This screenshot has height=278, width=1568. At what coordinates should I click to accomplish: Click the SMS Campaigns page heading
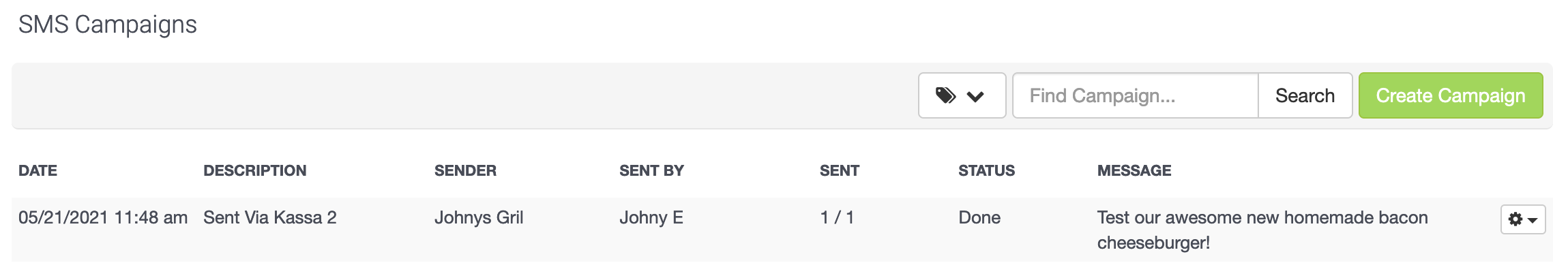tap(108, 25)
